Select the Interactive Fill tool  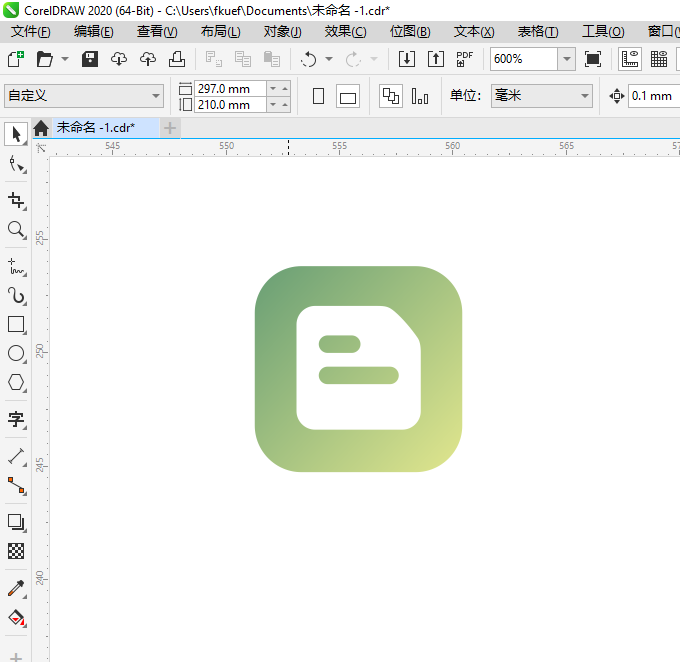(x=16, y=617)
